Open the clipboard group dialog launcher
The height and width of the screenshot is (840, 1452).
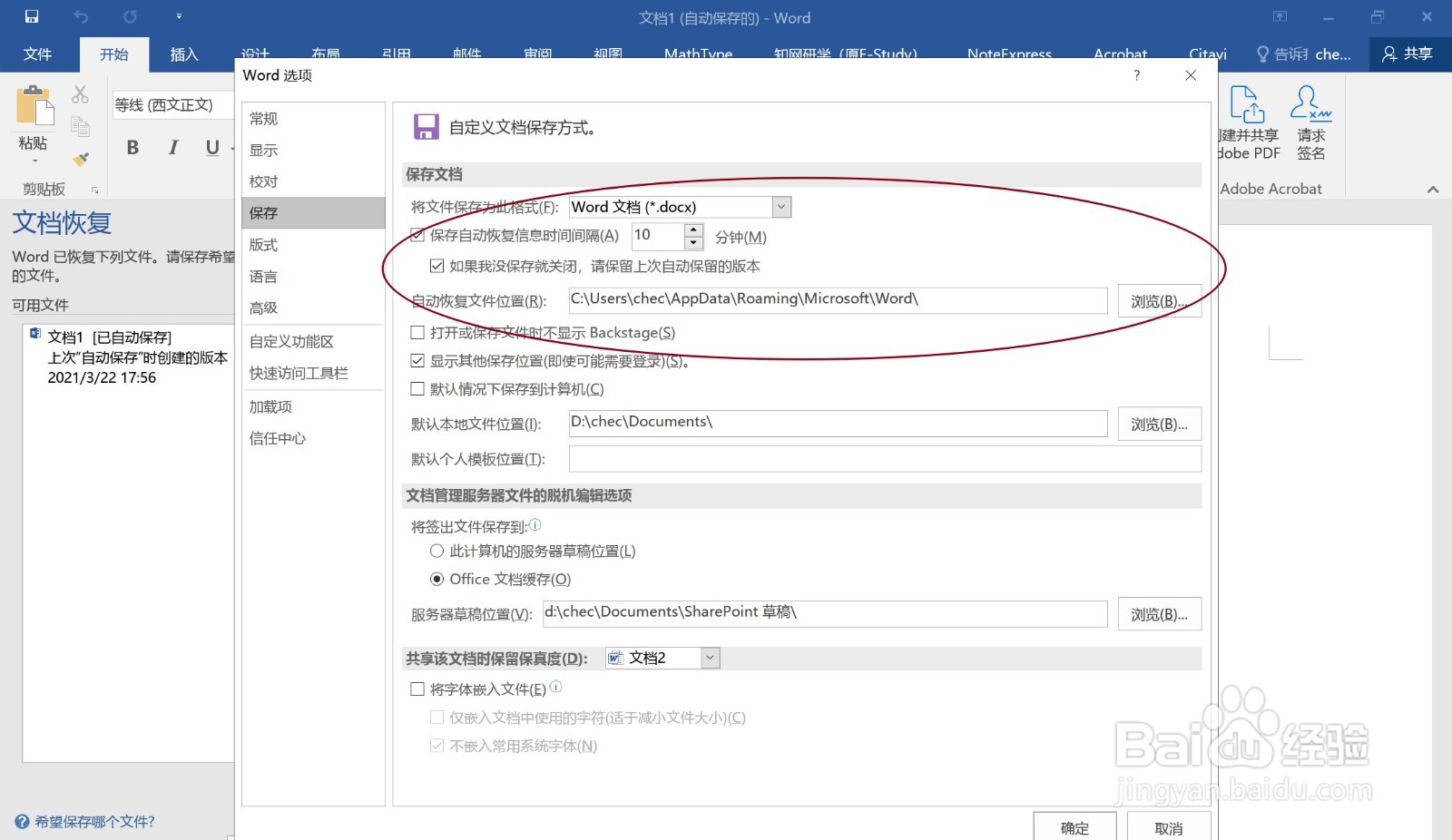pos(94,190)
